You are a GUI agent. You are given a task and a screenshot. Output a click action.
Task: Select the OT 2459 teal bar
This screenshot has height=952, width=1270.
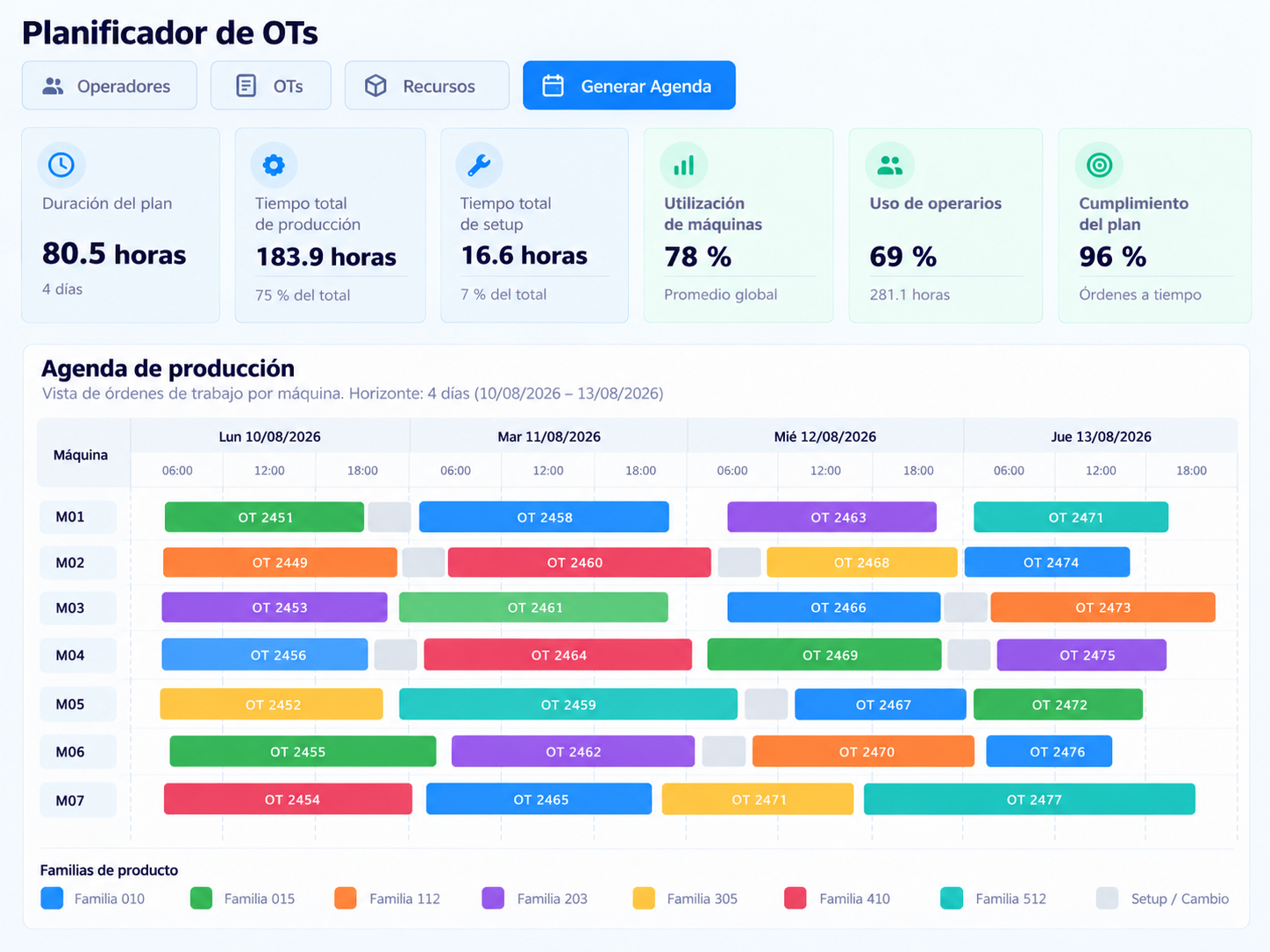(x=568, y=705)
